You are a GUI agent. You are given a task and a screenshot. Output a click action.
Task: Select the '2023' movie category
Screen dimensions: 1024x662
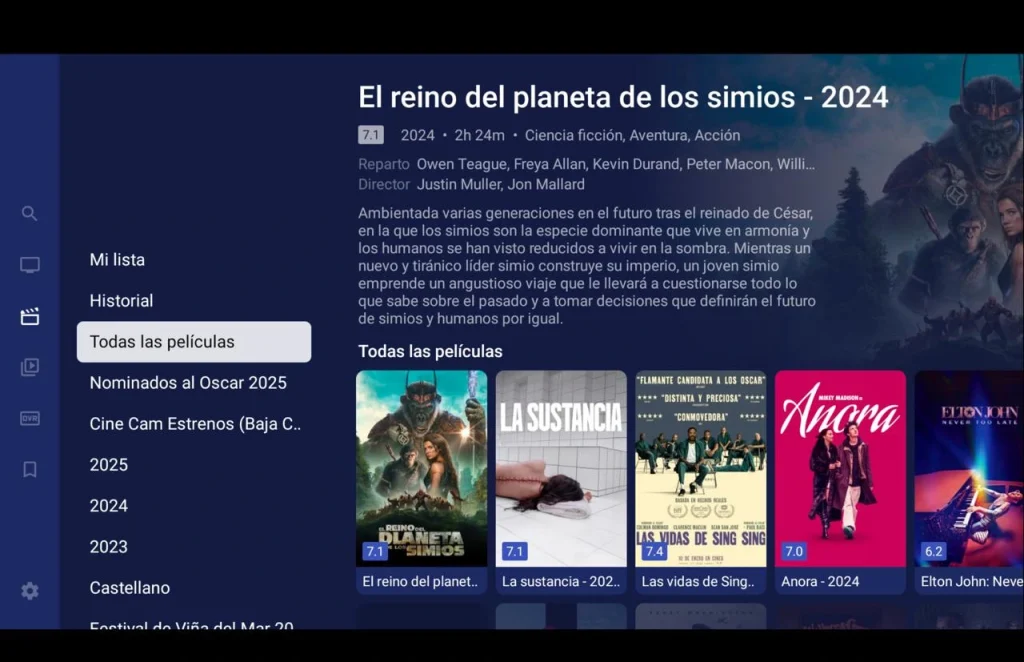pyautogui.click(x=193, y=547)
